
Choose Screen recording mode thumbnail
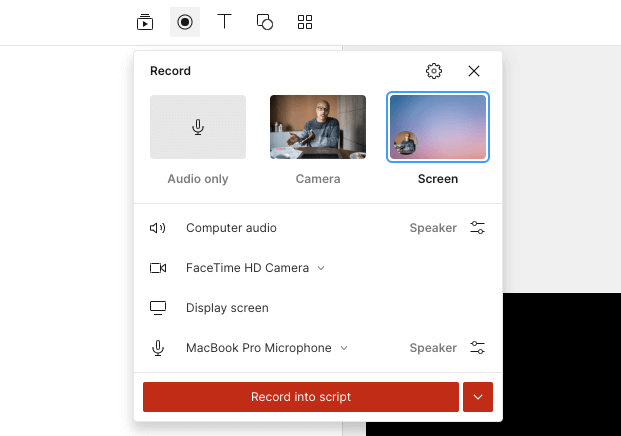pos(438,127)
